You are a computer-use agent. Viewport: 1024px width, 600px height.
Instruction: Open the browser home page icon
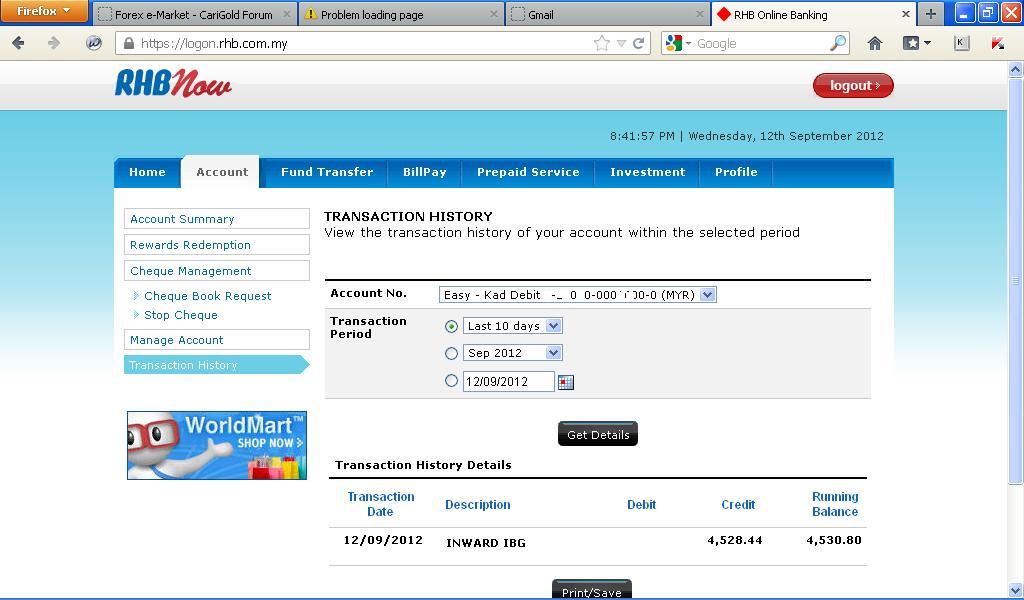tap(874, 43)
